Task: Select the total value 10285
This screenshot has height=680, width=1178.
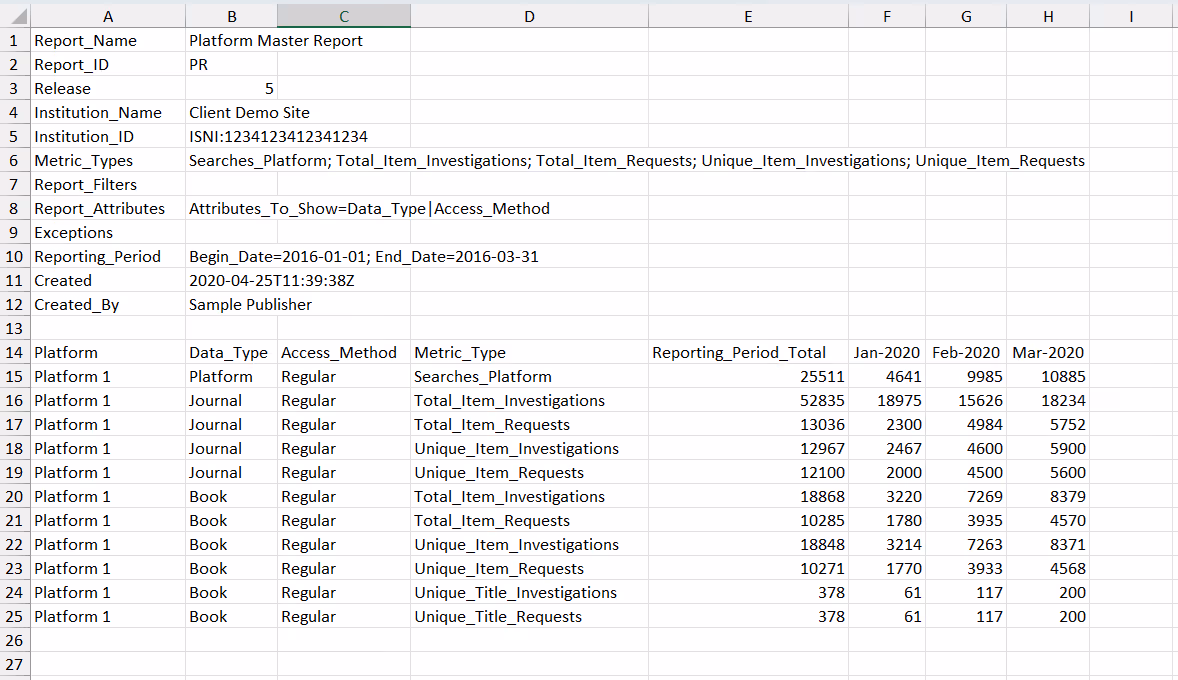Action: coord(748,521)
